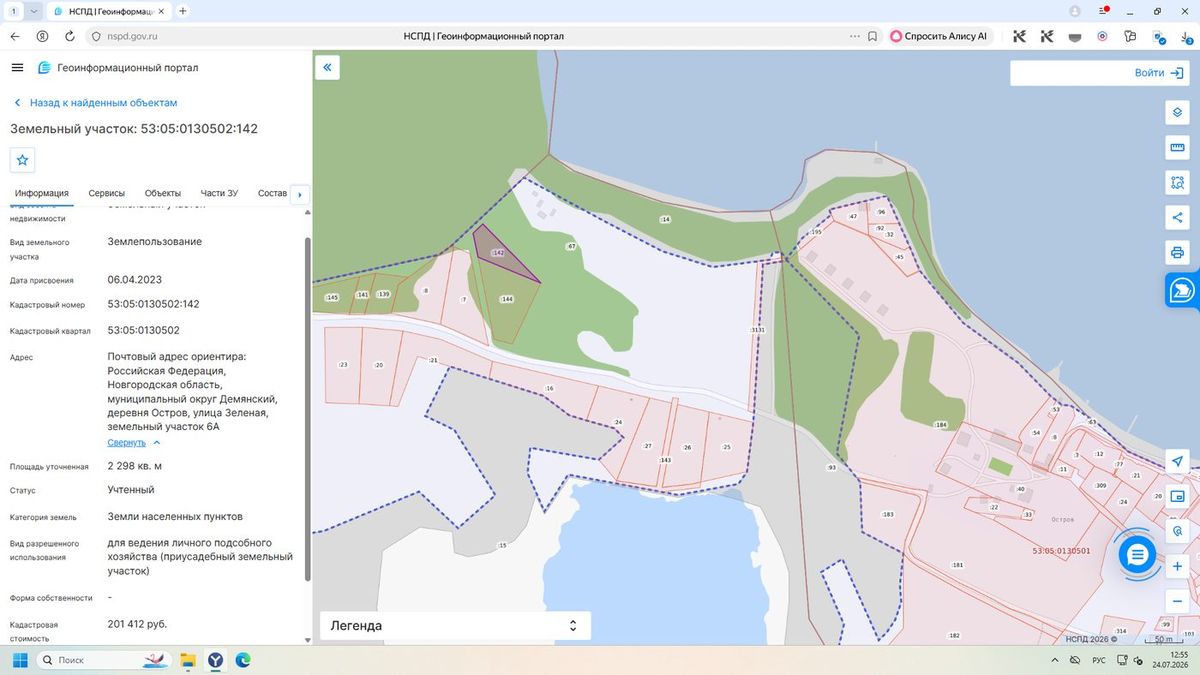1200x675 pixels.
Task: Go back to найденным объектам
Action: [96, 103]
